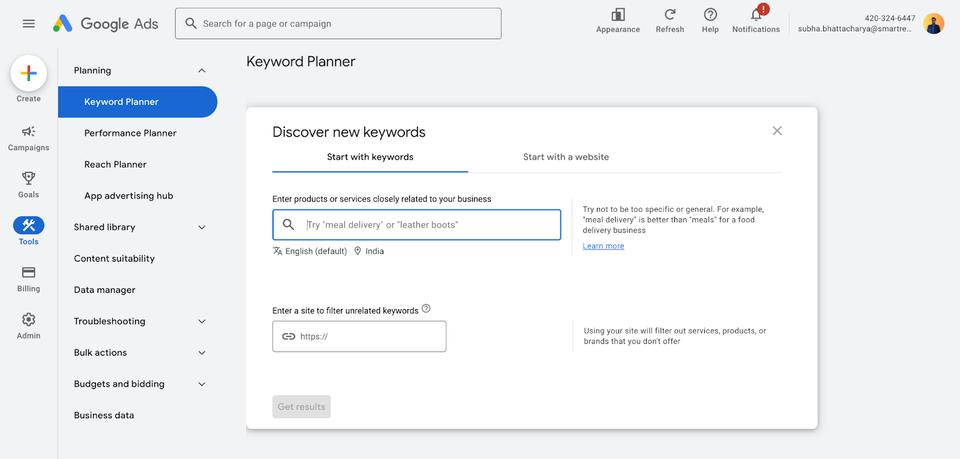Open Business data
Viewport: 960px width, 459px height.
[x=104, y=416]
